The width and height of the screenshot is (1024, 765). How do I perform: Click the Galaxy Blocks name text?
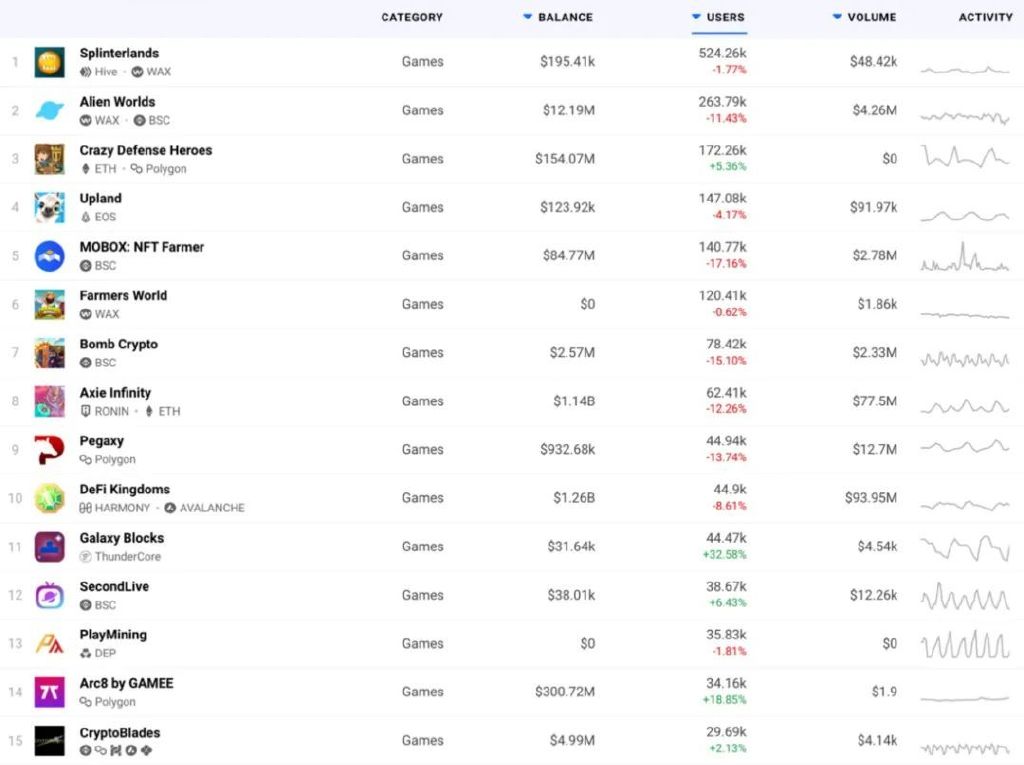tap(122, 538)
